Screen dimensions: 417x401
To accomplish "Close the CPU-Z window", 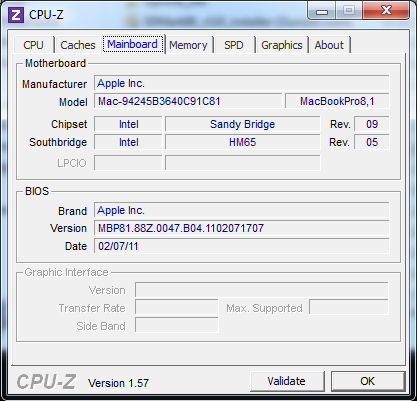I will (x=386, y=11).
